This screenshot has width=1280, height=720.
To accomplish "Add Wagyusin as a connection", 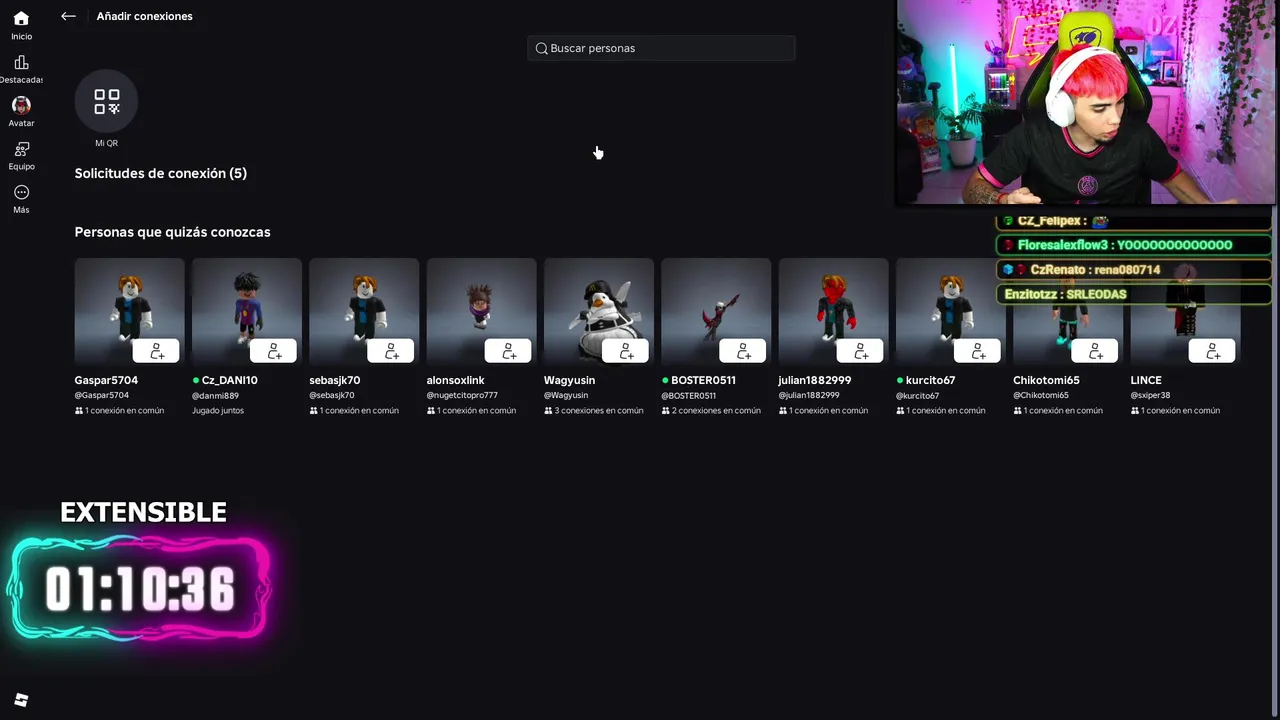I will pos(625,351).
